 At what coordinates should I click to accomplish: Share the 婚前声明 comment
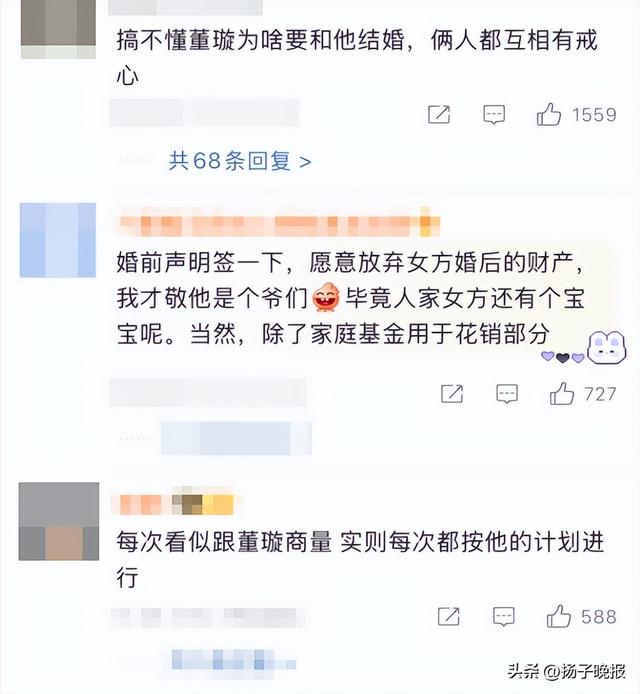pyautogui.click(x=452, y=393)
